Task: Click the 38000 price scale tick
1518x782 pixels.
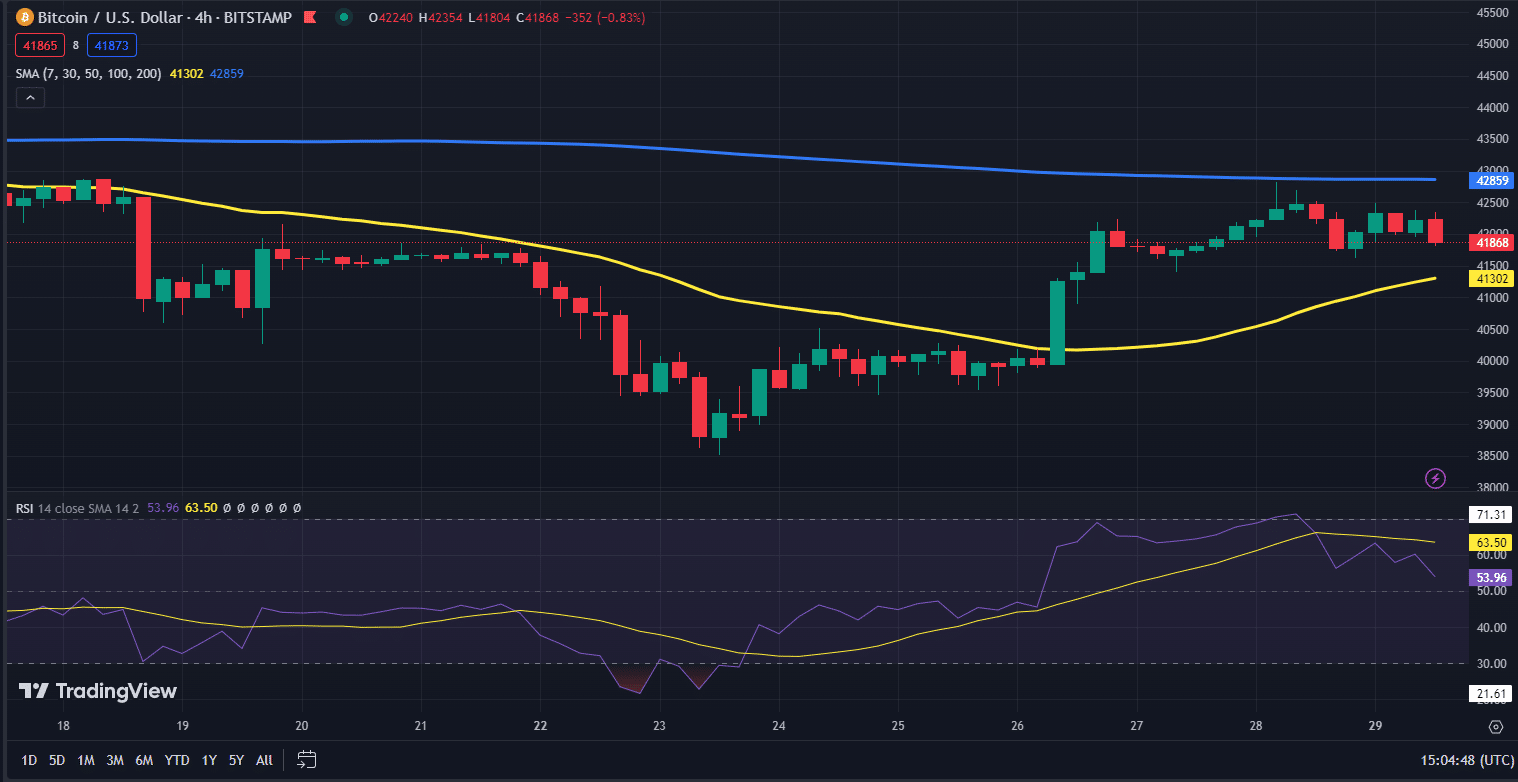Action: tap(1493, 488)
